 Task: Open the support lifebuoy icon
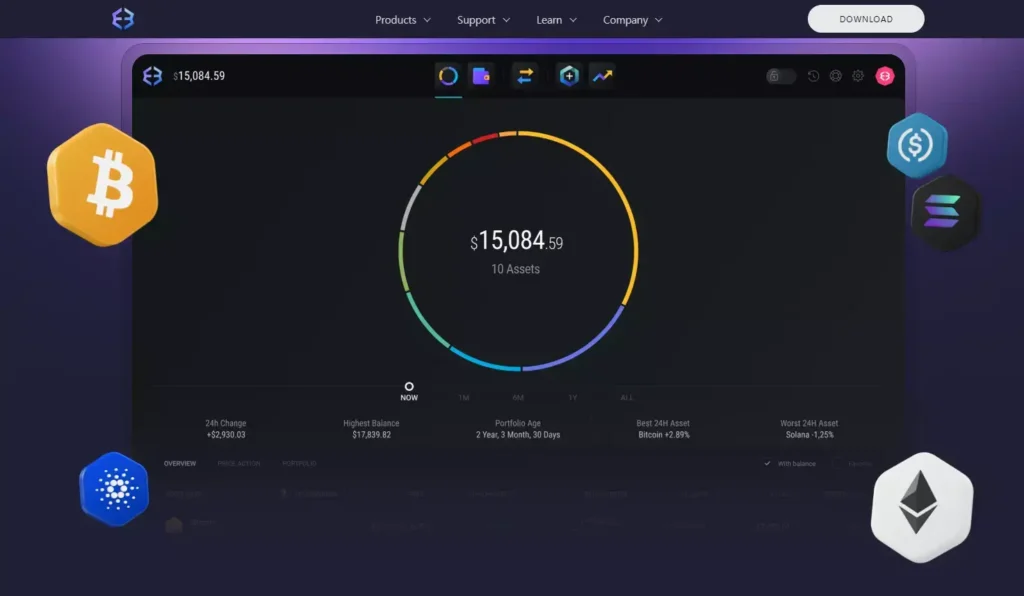835,76
